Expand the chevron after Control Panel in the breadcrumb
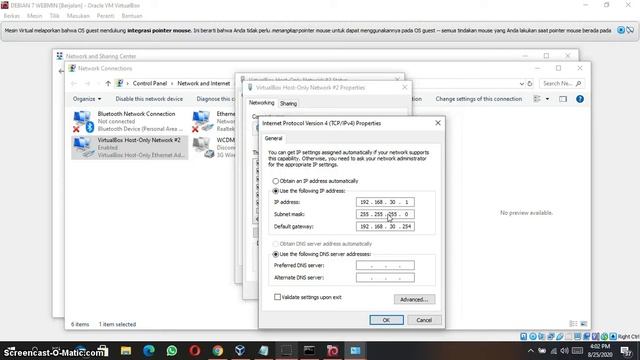Viewport: 640px width, 360px height. tap(172, 83)
